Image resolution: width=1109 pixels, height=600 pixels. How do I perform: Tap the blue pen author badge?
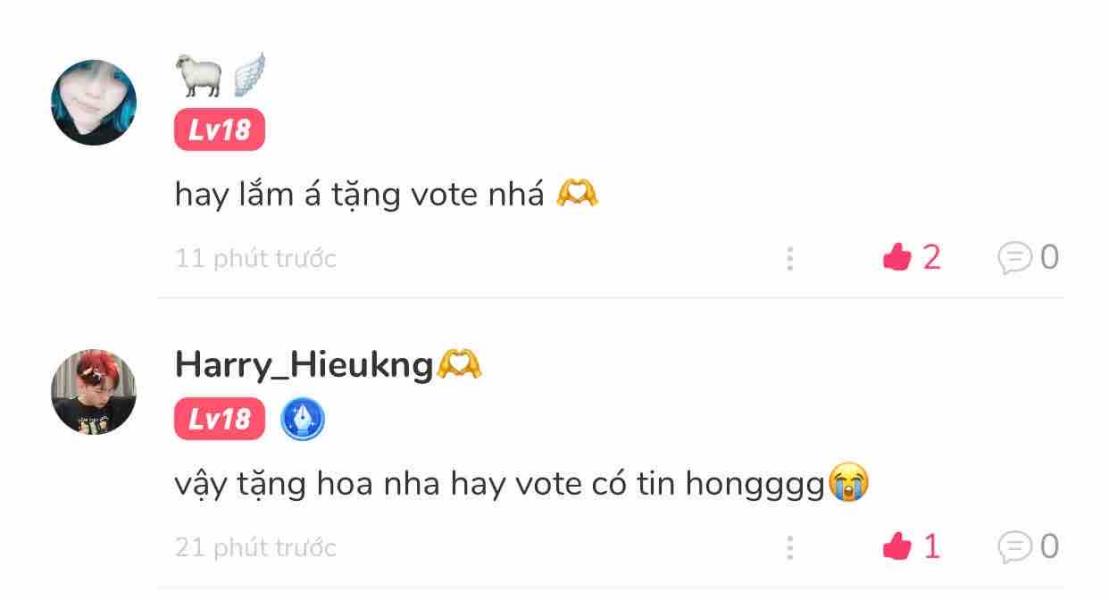click(303, 419)
